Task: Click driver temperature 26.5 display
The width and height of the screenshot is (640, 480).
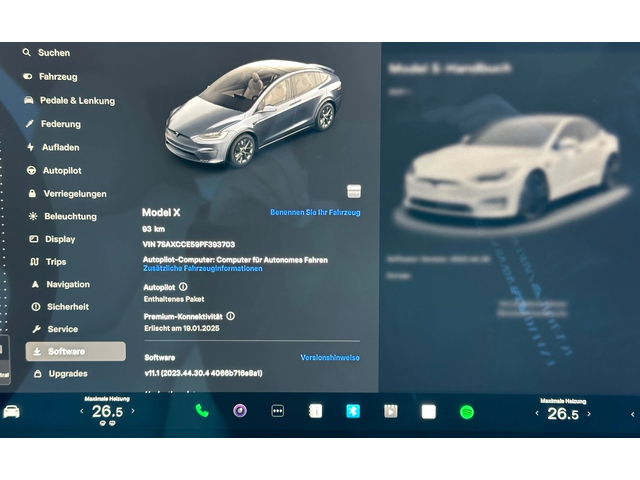Action: [x=107, y=412]
